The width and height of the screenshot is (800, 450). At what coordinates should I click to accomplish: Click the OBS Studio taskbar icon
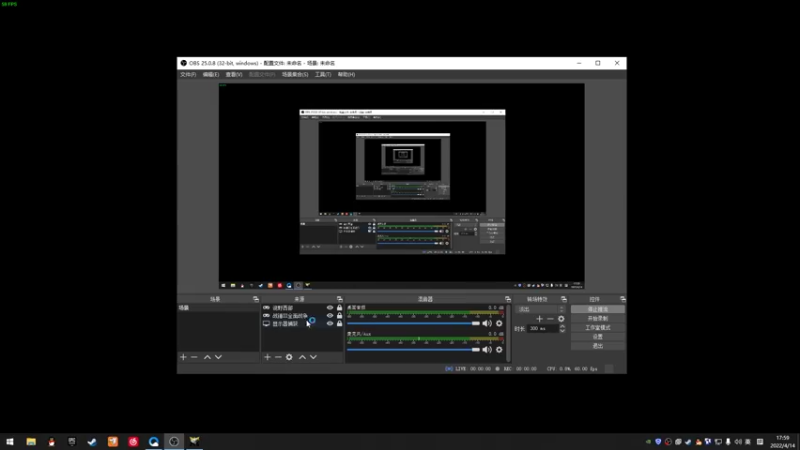[174, 442]
